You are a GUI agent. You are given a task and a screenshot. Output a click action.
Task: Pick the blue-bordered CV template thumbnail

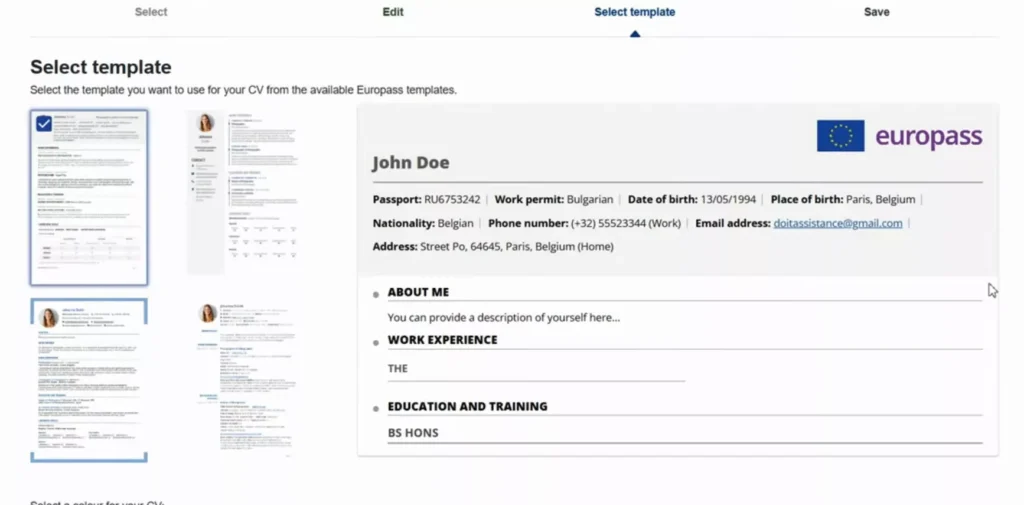pyautogui.click(x=89, y=380)
